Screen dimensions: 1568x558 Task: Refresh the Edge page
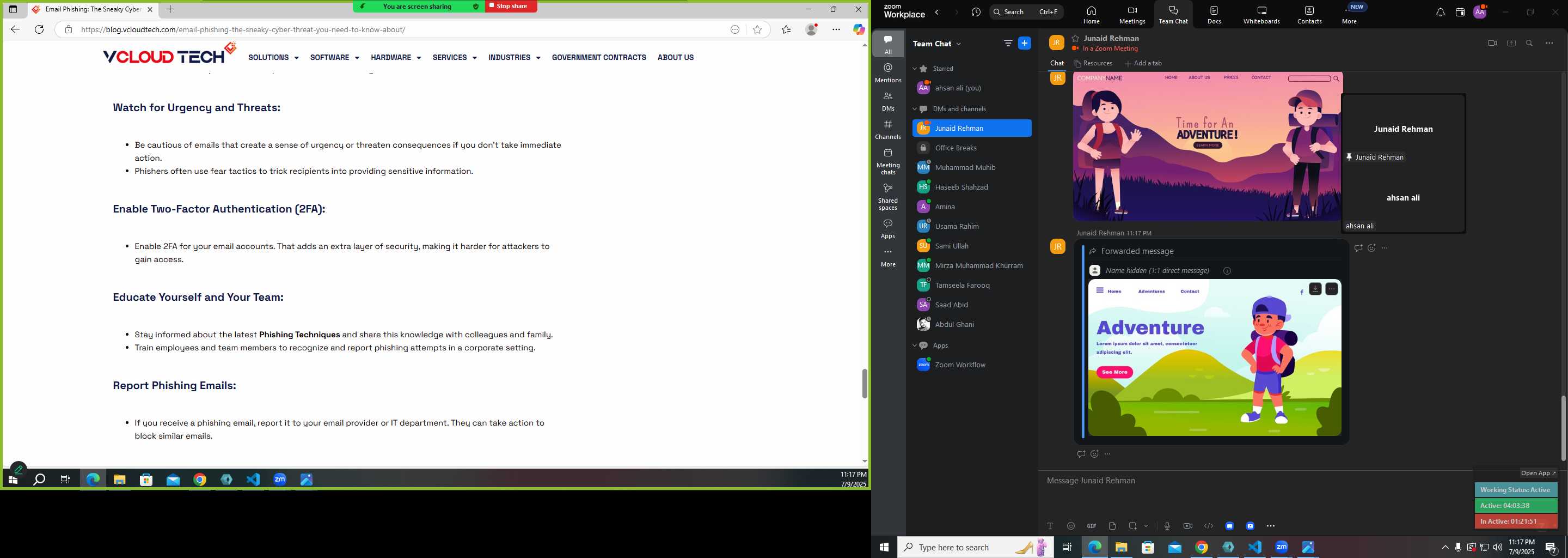click(x=40, y=30)
